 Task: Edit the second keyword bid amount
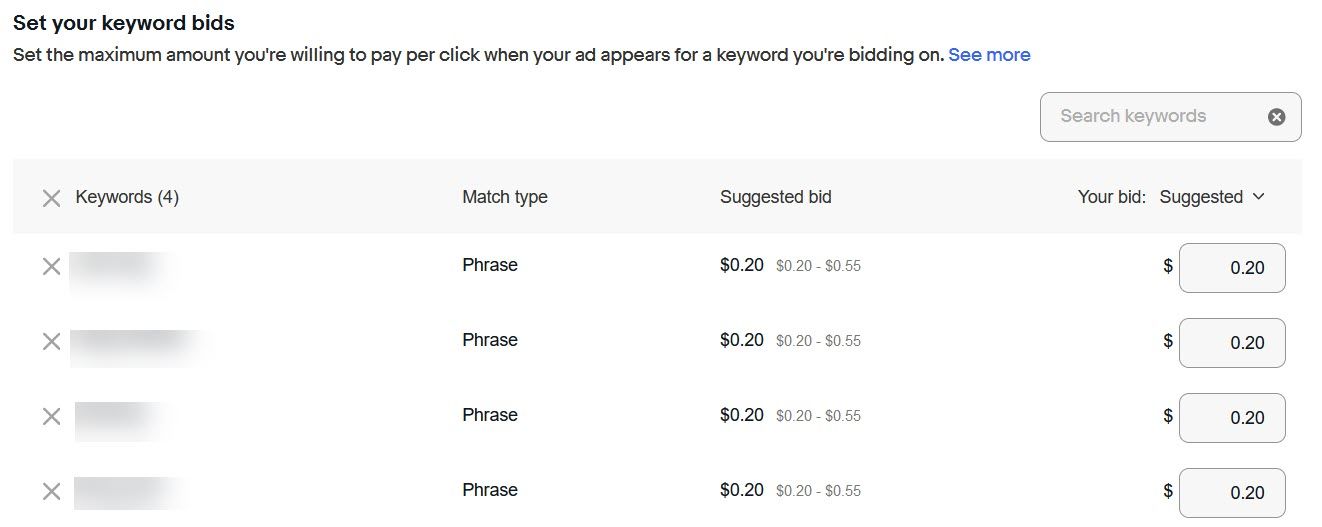point(1232,343)
